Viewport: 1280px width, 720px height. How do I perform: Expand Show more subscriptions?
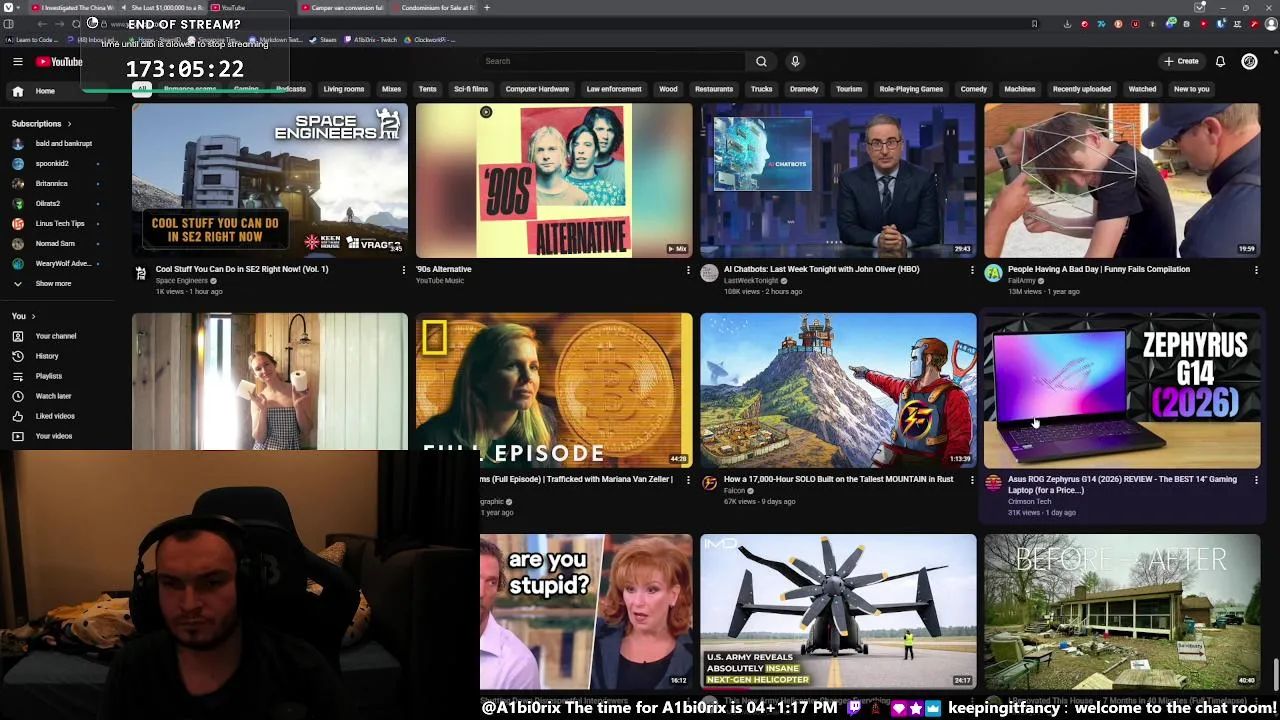(53, 284)
